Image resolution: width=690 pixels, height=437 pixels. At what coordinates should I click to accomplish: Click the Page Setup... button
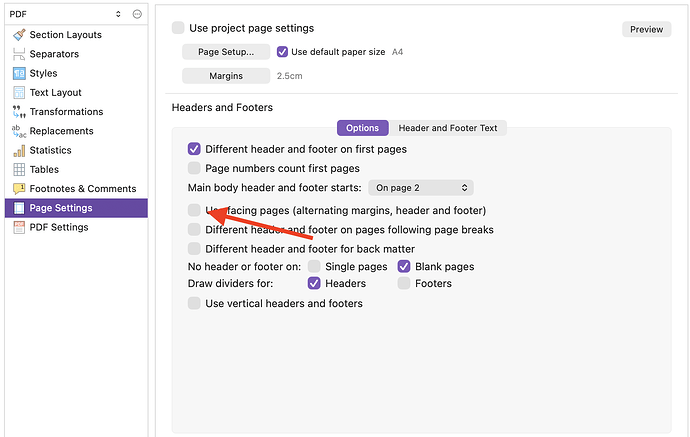pyautogui.click(x=226, y=52)
